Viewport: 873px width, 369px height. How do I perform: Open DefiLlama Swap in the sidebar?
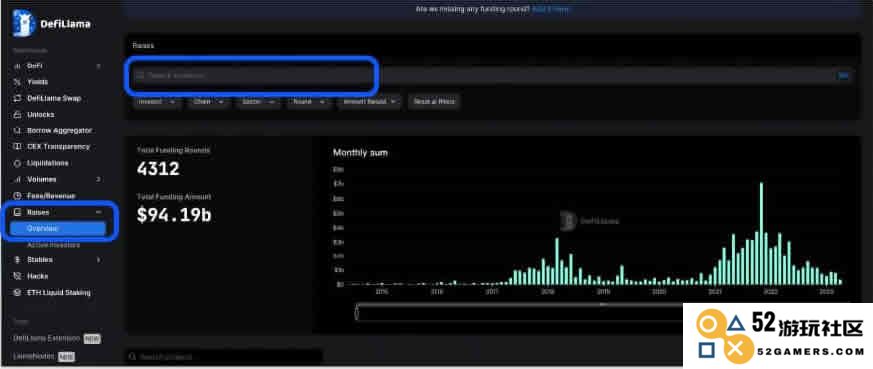(x=54, y=99)
